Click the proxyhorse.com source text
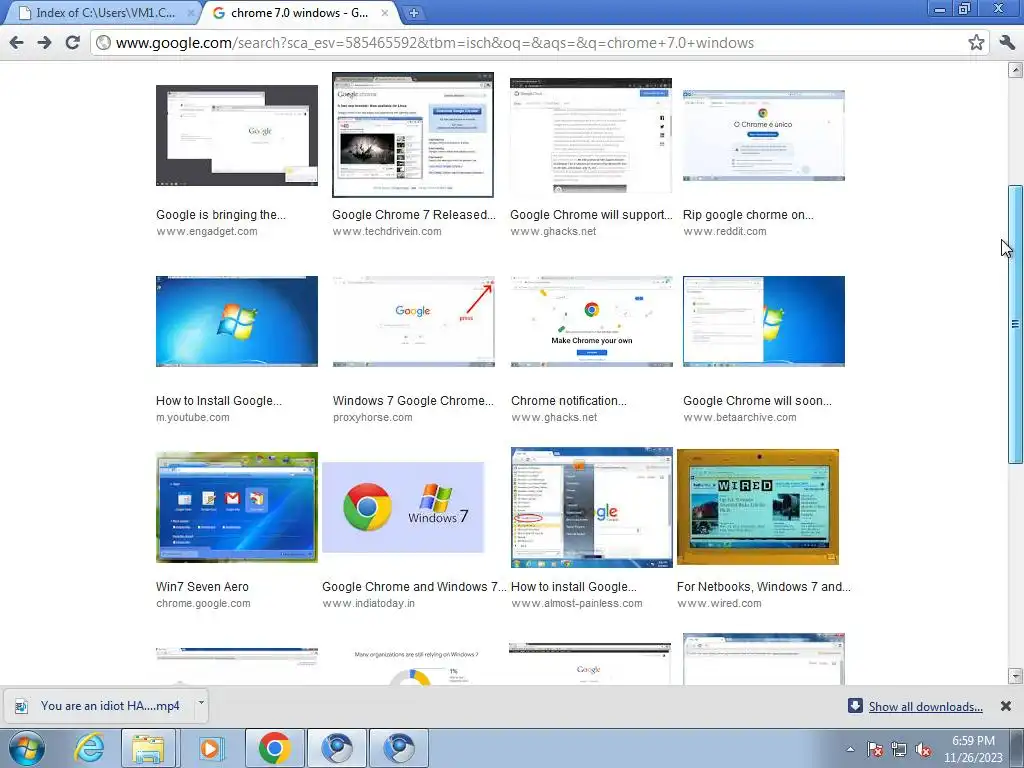 (372, 417)
